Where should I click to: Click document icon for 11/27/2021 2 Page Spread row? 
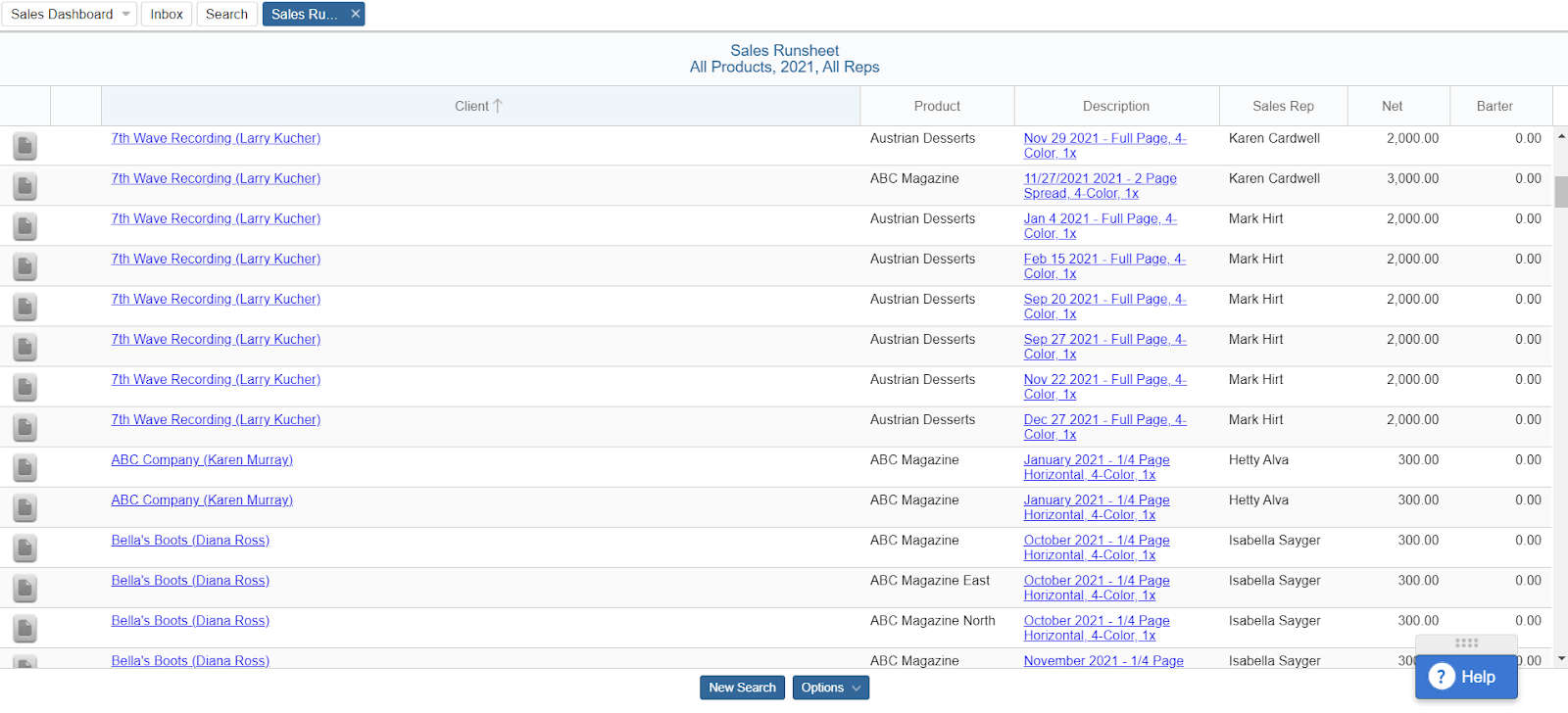(x=24, y=186)
